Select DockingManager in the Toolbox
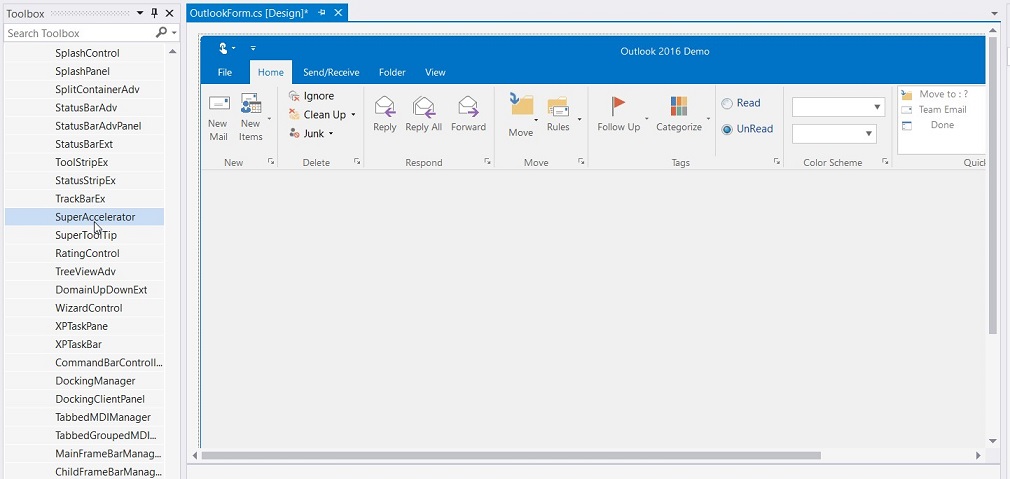Screen dimensions: 1010x479 tap(84, 380)
